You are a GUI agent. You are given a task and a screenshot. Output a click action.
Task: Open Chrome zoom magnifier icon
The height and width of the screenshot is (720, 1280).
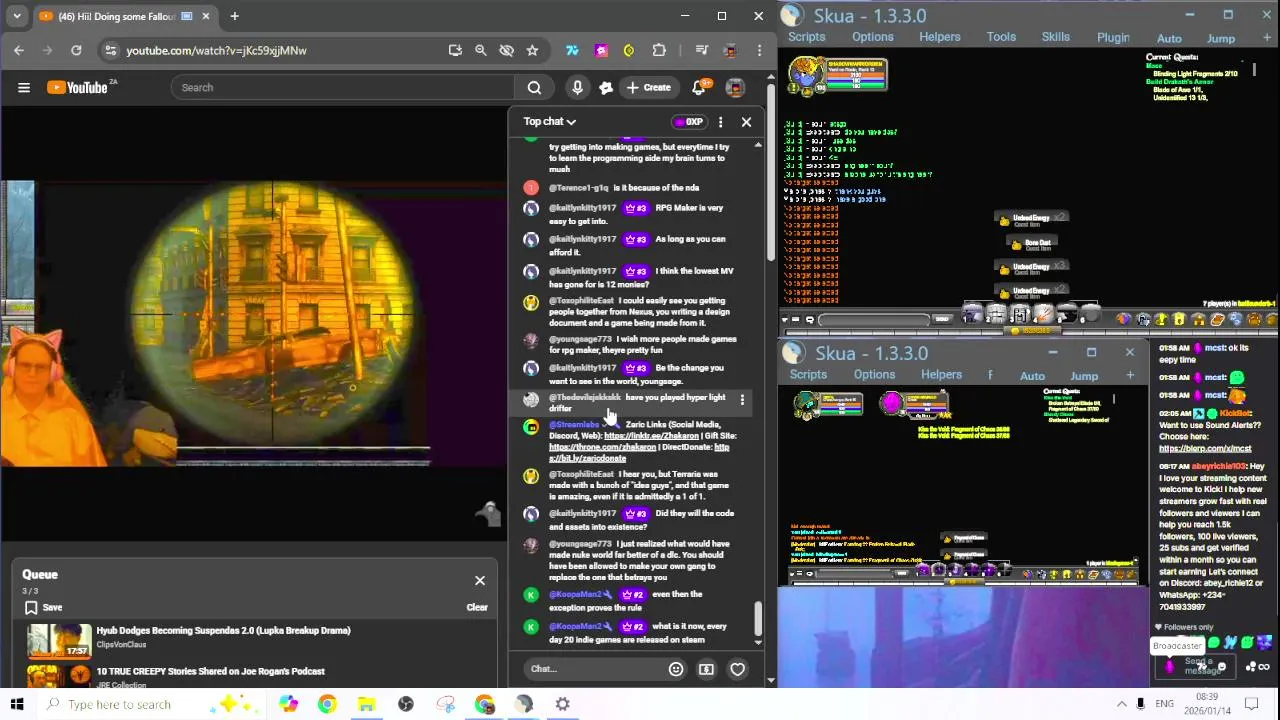480,50
